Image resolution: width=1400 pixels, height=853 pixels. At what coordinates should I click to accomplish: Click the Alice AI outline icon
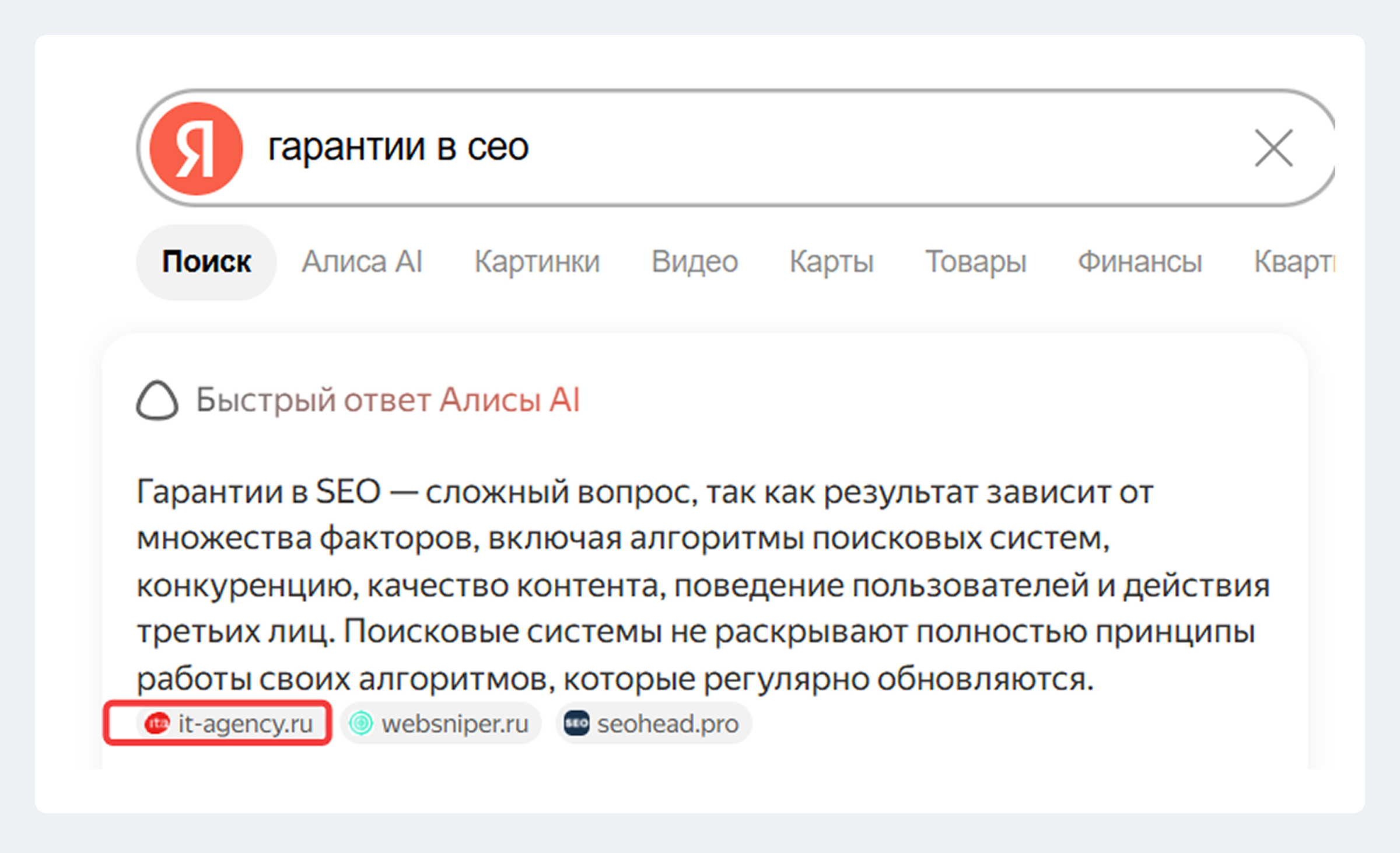[157, 400]
